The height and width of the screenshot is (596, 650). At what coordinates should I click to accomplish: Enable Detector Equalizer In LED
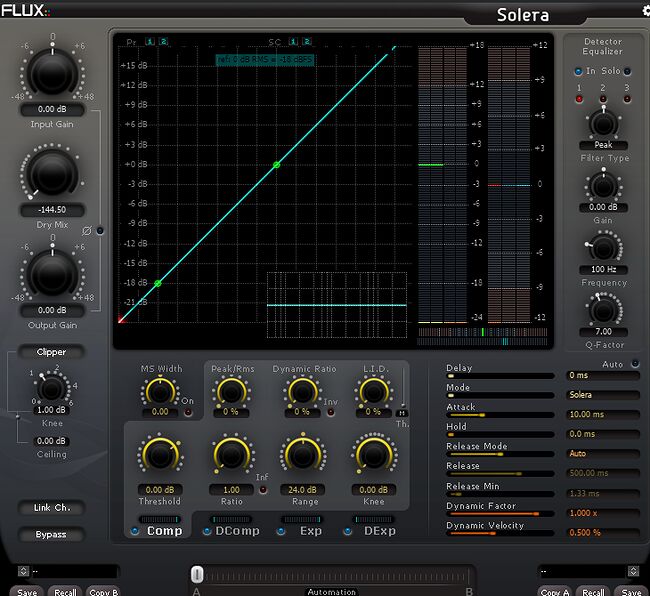[578, 71]
